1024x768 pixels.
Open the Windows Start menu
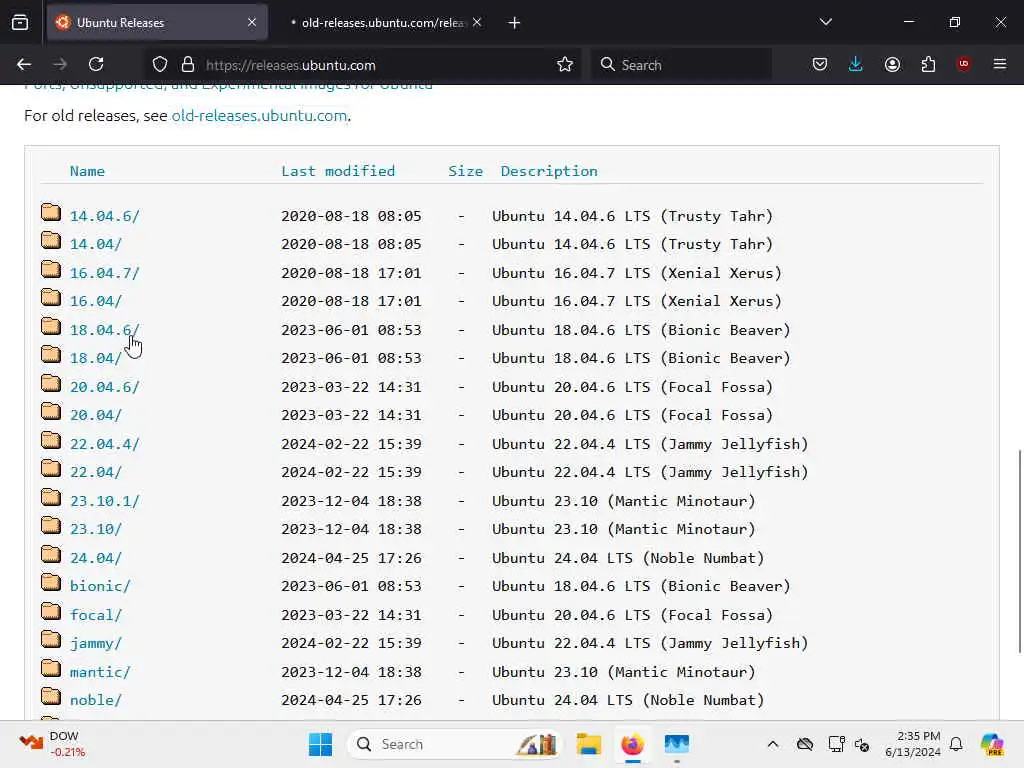click(320, 744)
